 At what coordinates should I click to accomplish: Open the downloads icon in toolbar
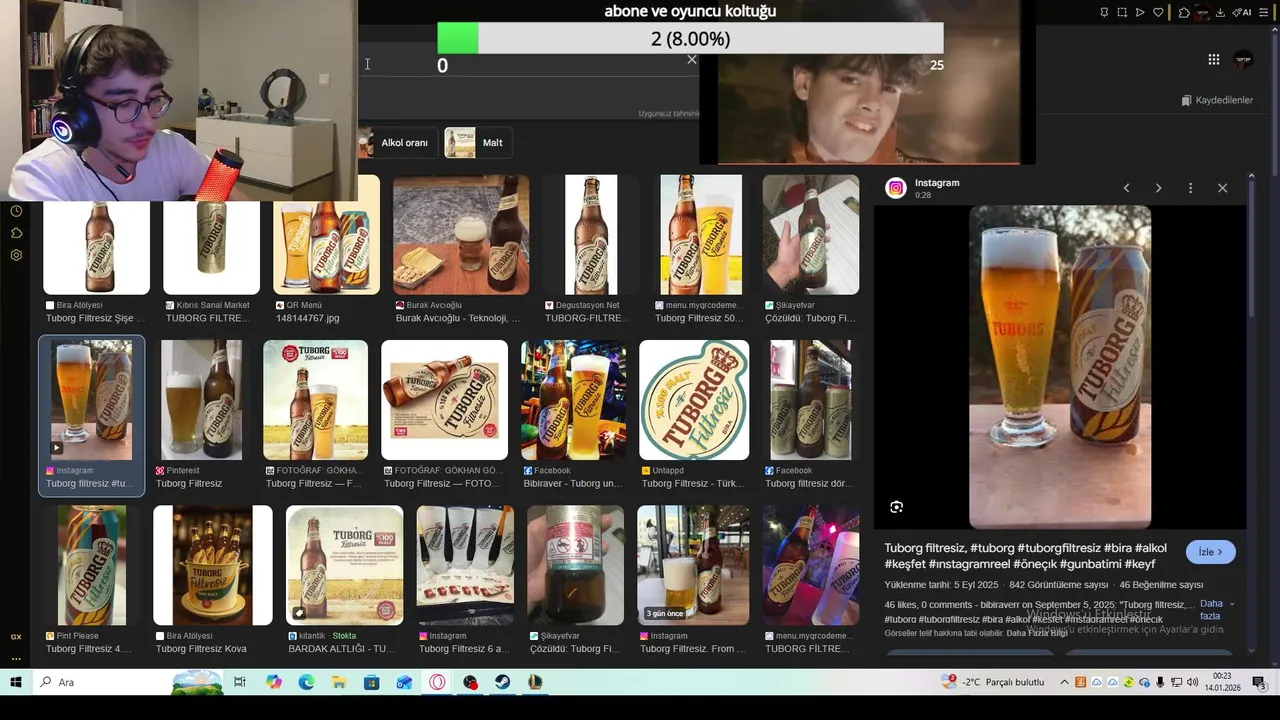1220,12
